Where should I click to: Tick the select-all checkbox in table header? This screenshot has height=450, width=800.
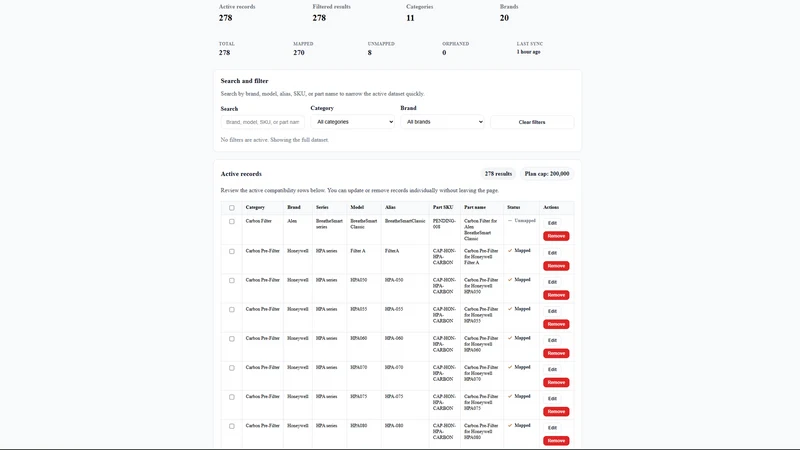coord(232,208)
